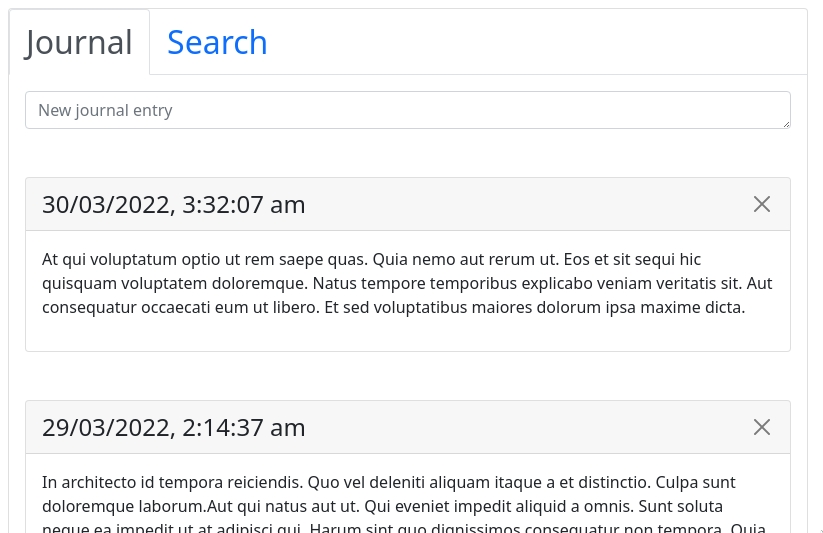This screenshot has width=823, height=533.
Task: Click the sentence starting 'At qui voluptatum'
Action: 200,259
